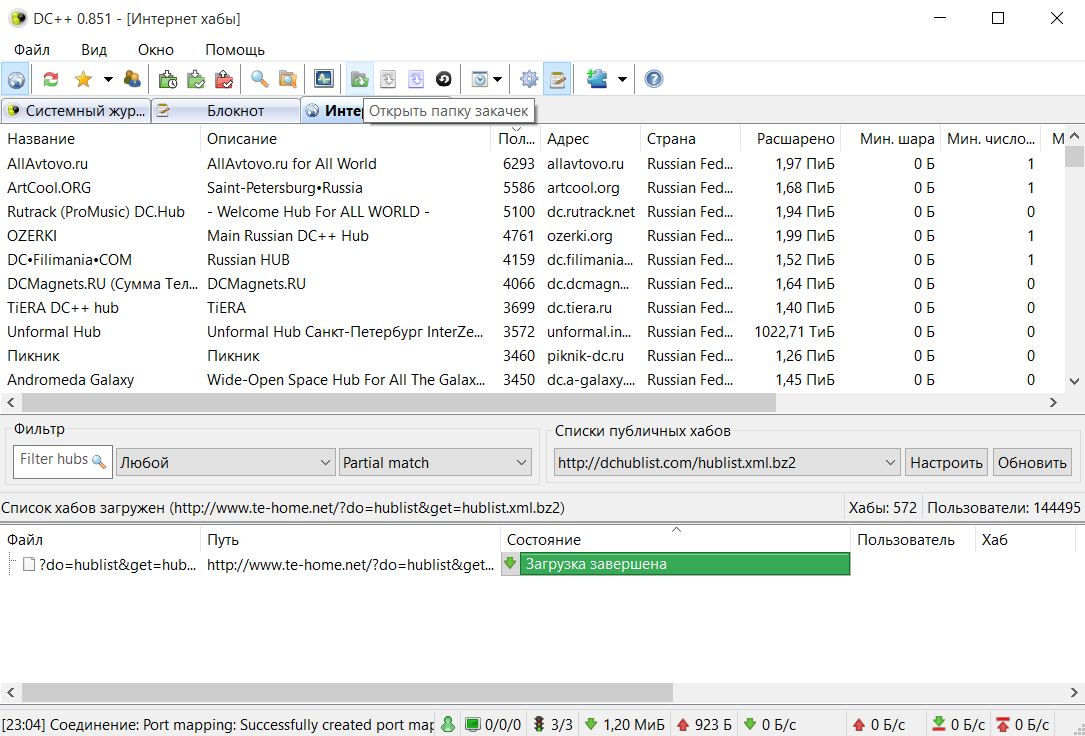
Task: Open Favorite Hubs via the star icon
Action: pos(83,80)
